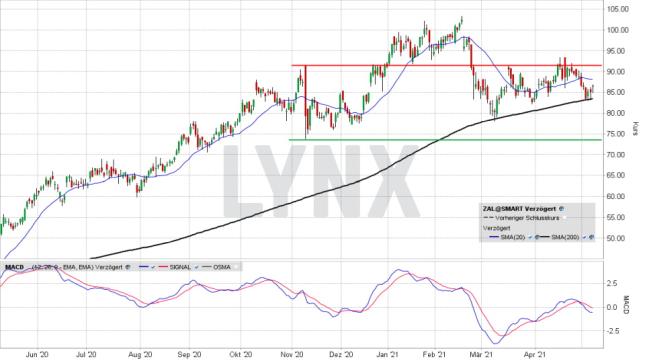Select the Jan '21 date label
645x363 pixels.
tap(388, 354)
